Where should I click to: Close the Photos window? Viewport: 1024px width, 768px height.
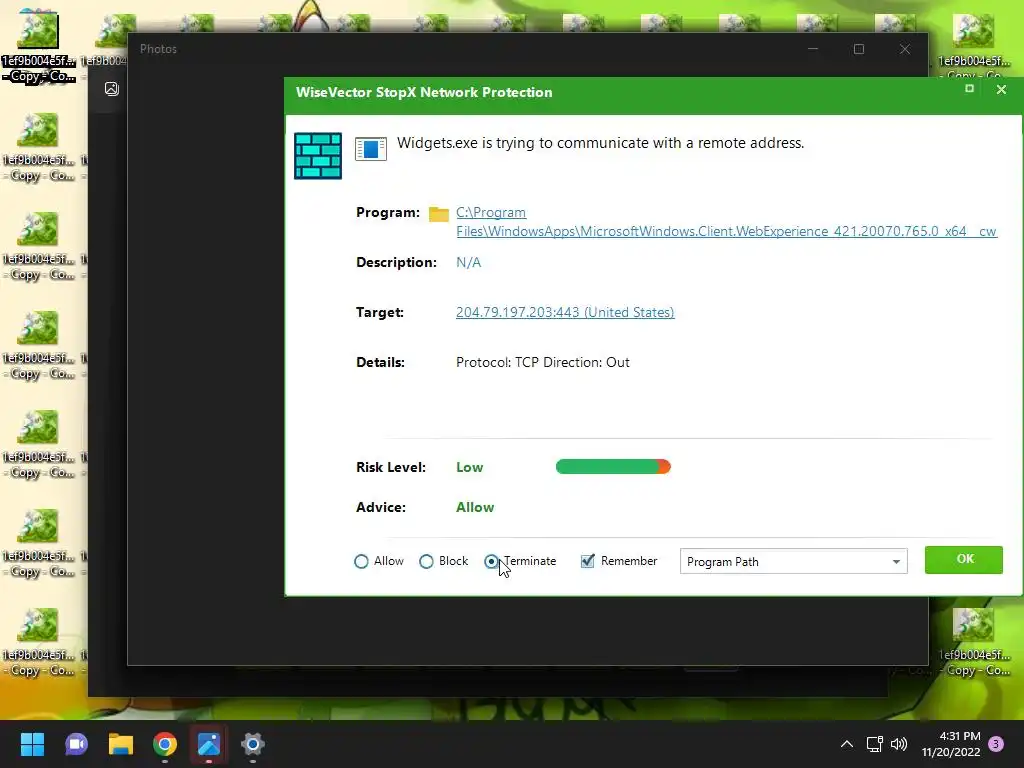point(904,49)
